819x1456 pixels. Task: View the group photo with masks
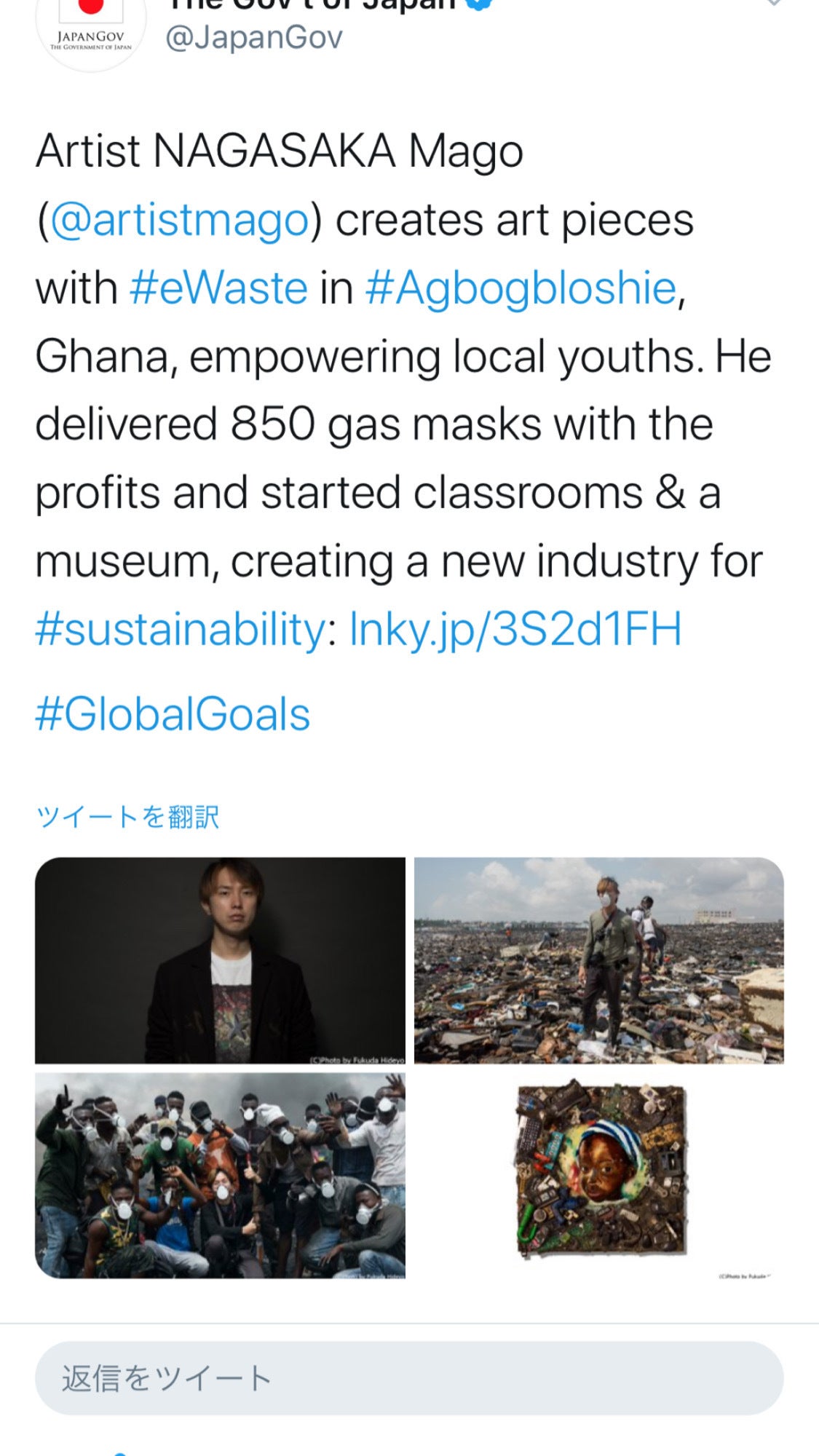pyautogui.click(x=220, y=1175)
